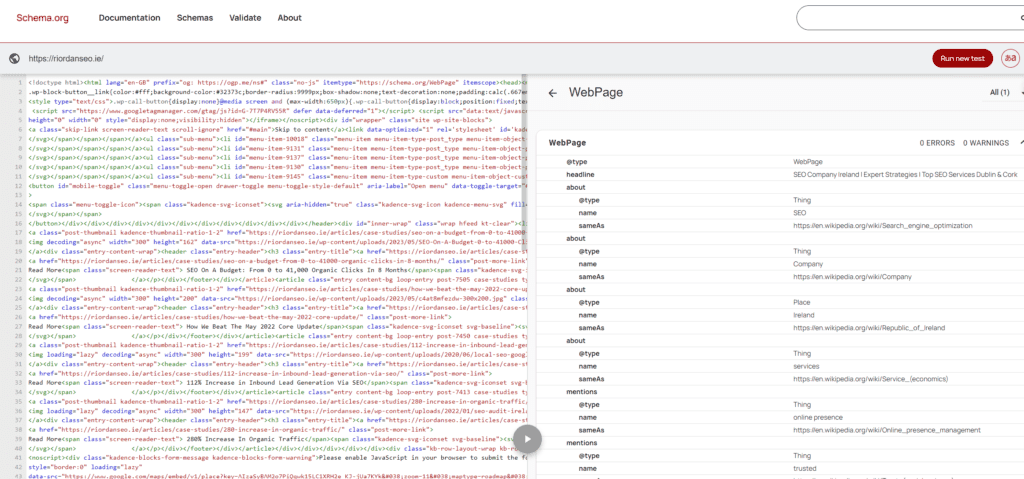Select the WebPage panel title

pos(596,93)
